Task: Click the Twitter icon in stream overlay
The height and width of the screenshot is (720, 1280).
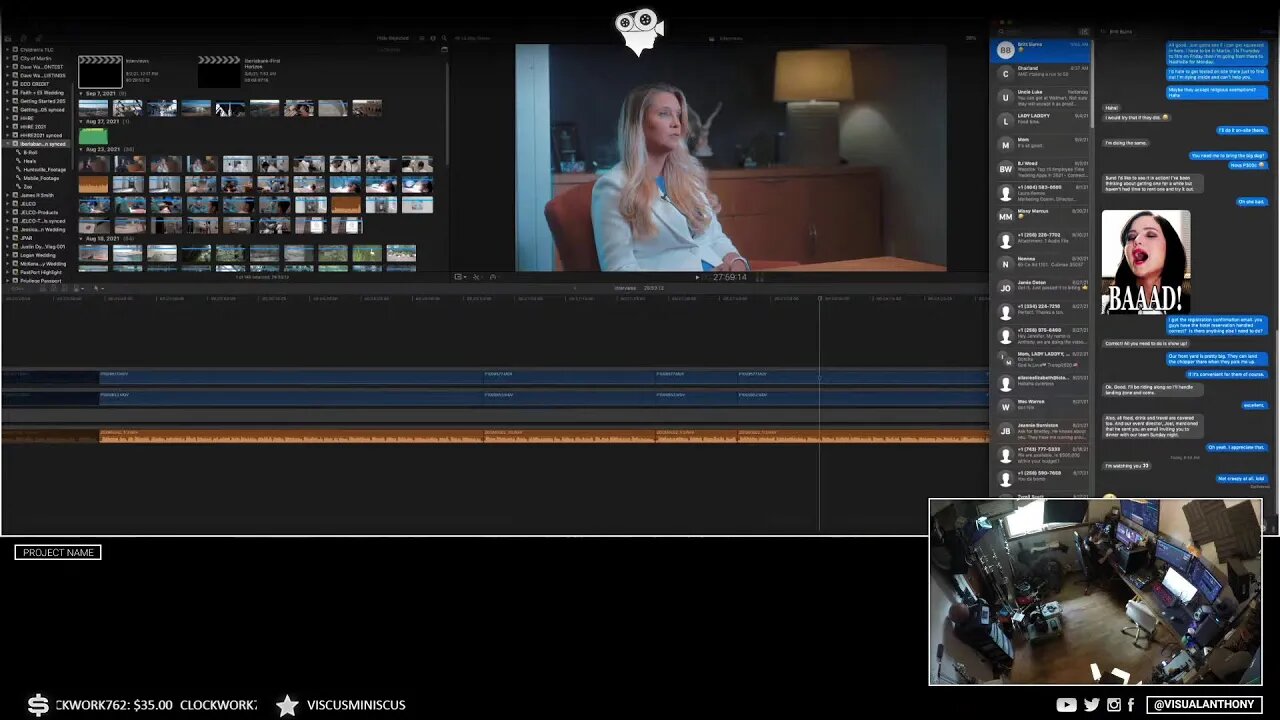Action: pyautogui.click(x=1091, y=705)
